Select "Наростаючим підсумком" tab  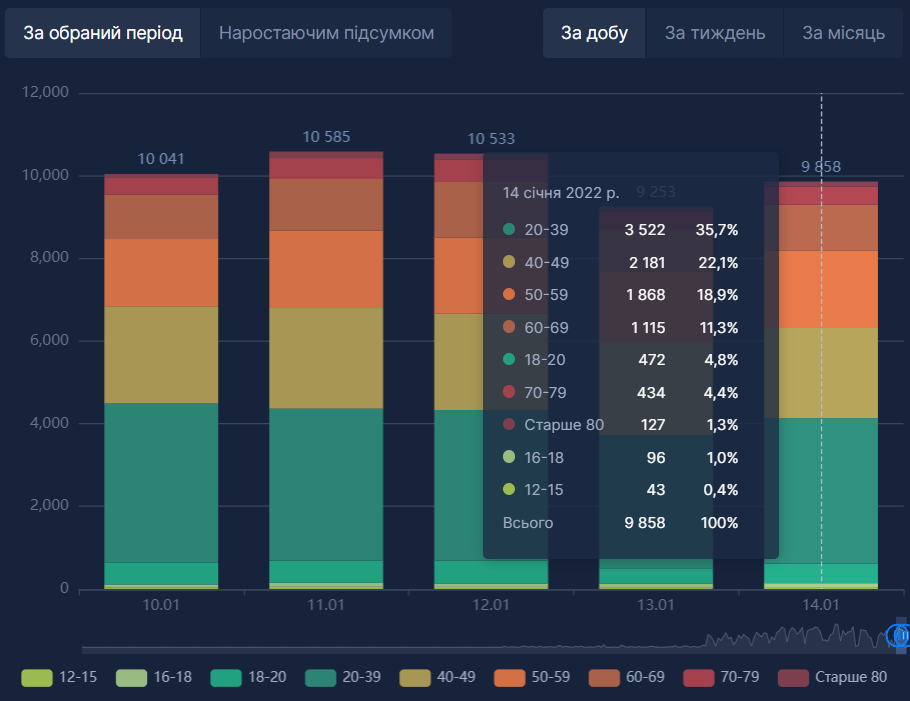(326, 33)
